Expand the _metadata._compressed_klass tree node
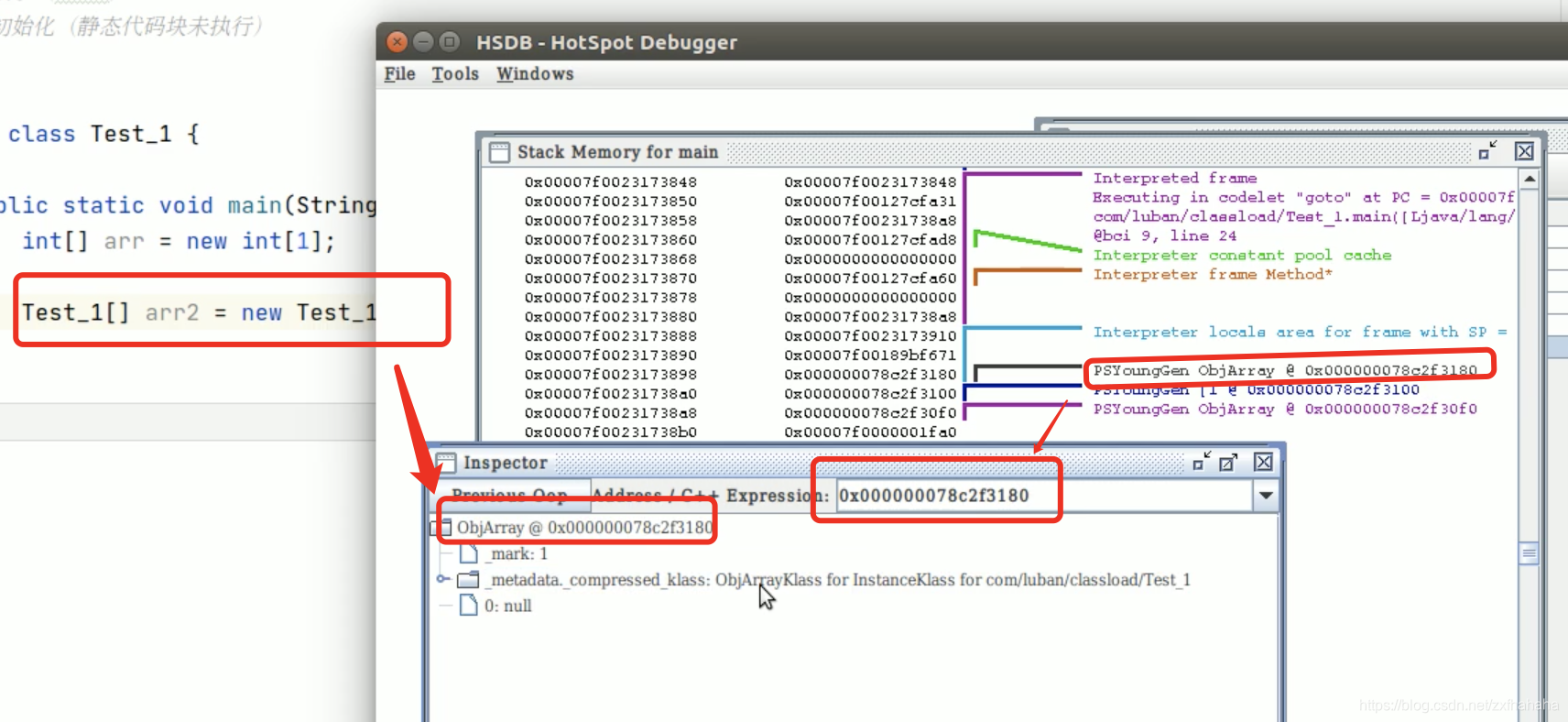Image resolution: width=1568 pixels, height=722 pixels. click(x=442, y=579)
